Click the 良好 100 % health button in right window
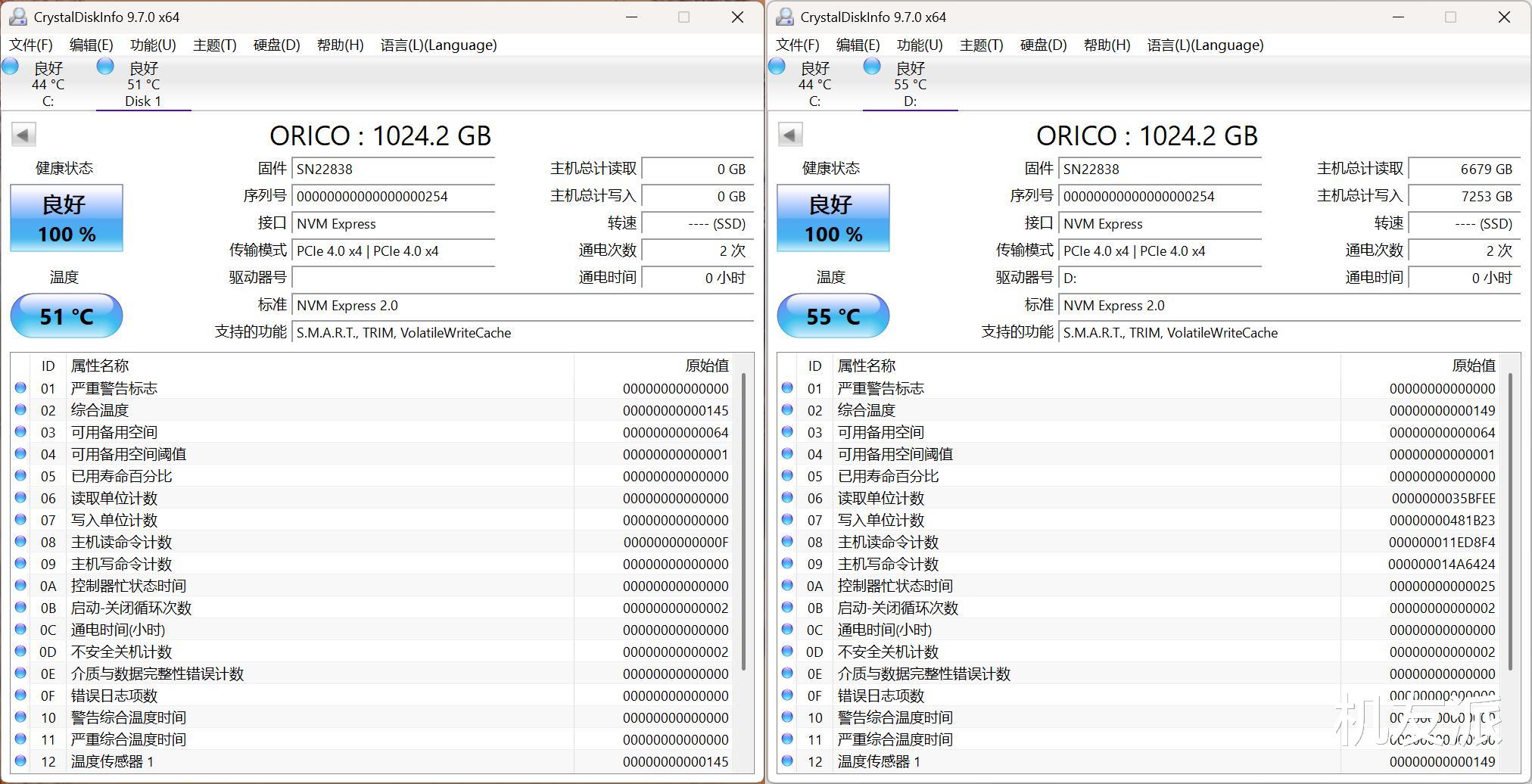This screenshot has height=784, width=1532. point(833,218)
